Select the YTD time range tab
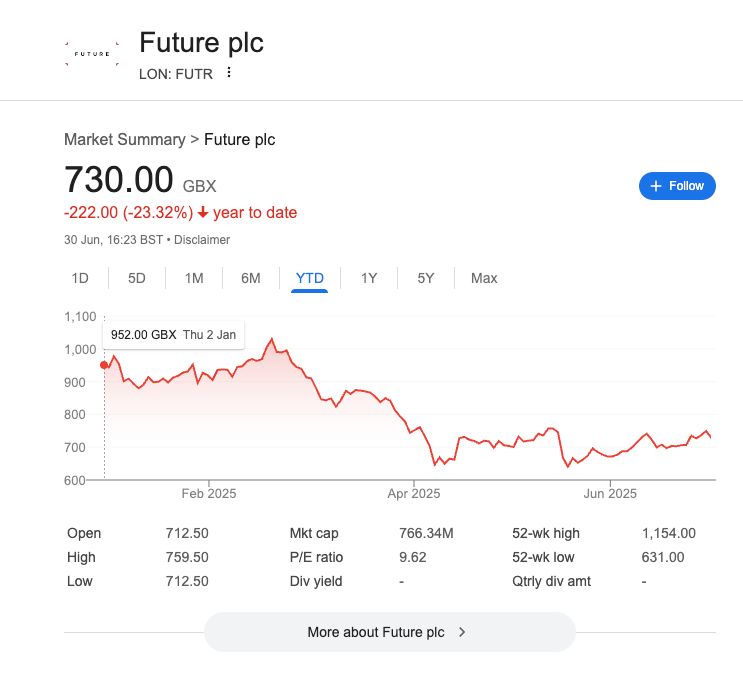Screen dimensions: 743x684 tap(309, 278)
